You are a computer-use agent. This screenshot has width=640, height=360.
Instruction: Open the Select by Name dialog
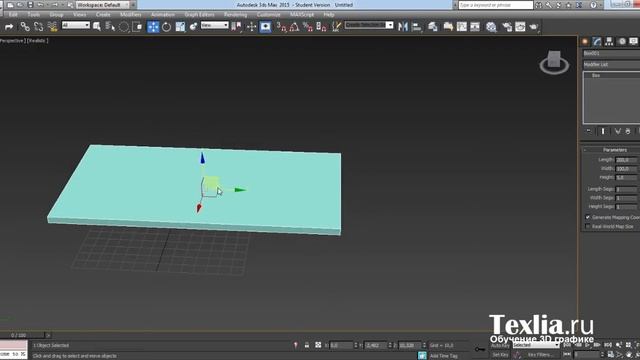click(x=110, y=27)
